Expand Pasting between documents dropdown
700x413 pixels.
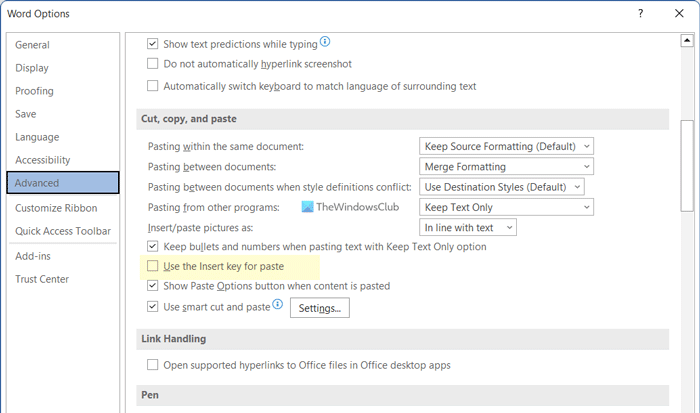click(506, 167)
